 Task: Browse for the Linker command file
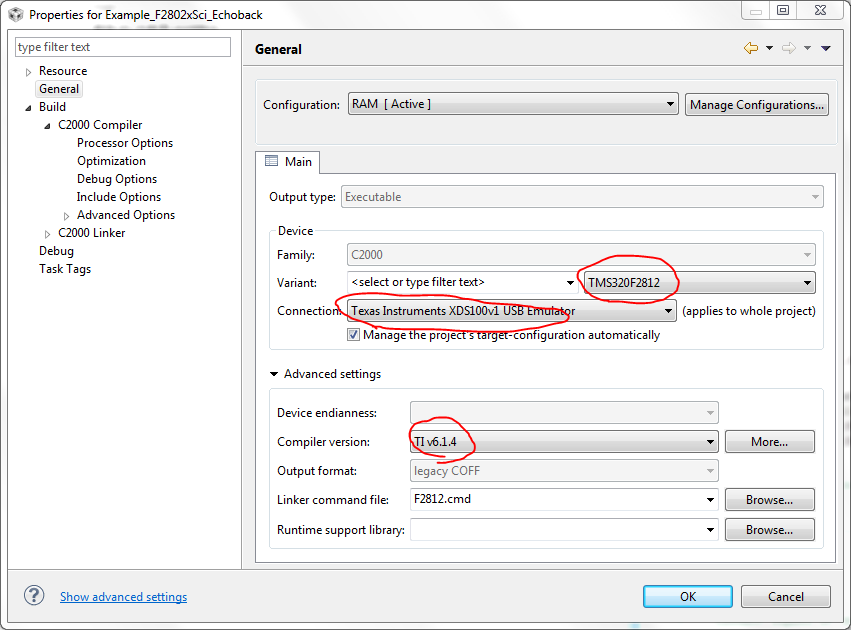[x=769, y=499]
